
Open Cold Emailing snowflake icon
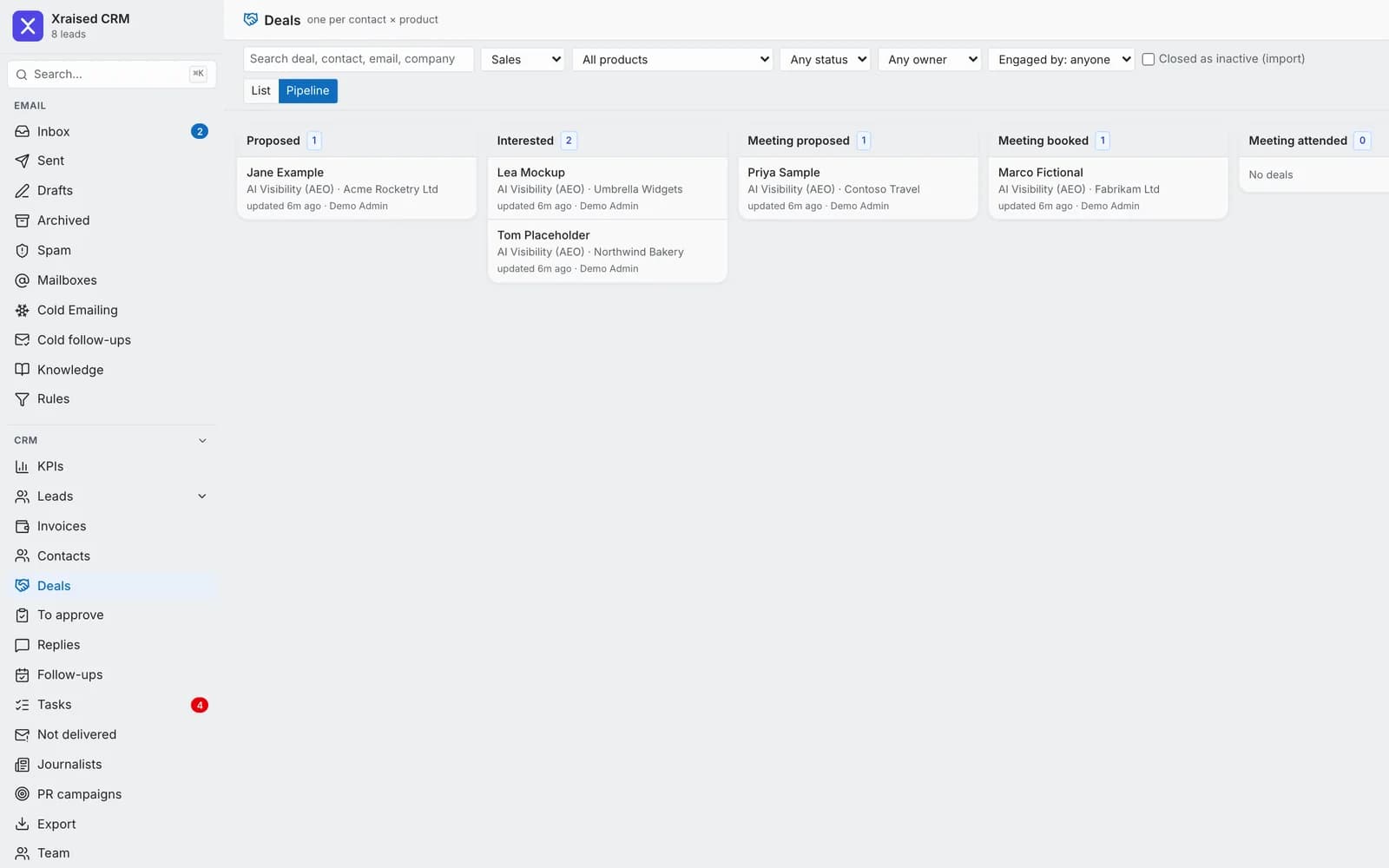click(23, 310)
